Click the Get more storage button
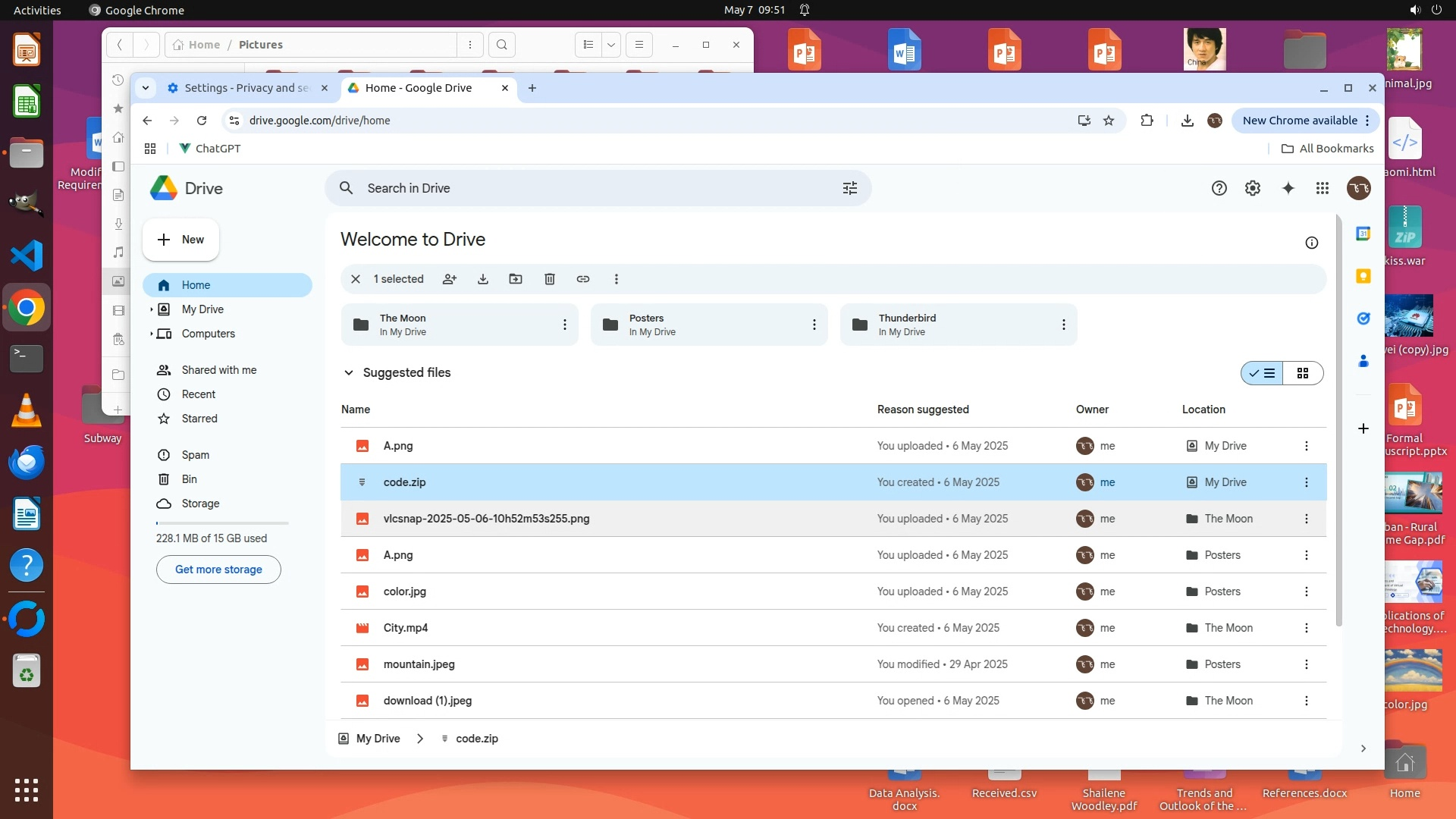 218,570
